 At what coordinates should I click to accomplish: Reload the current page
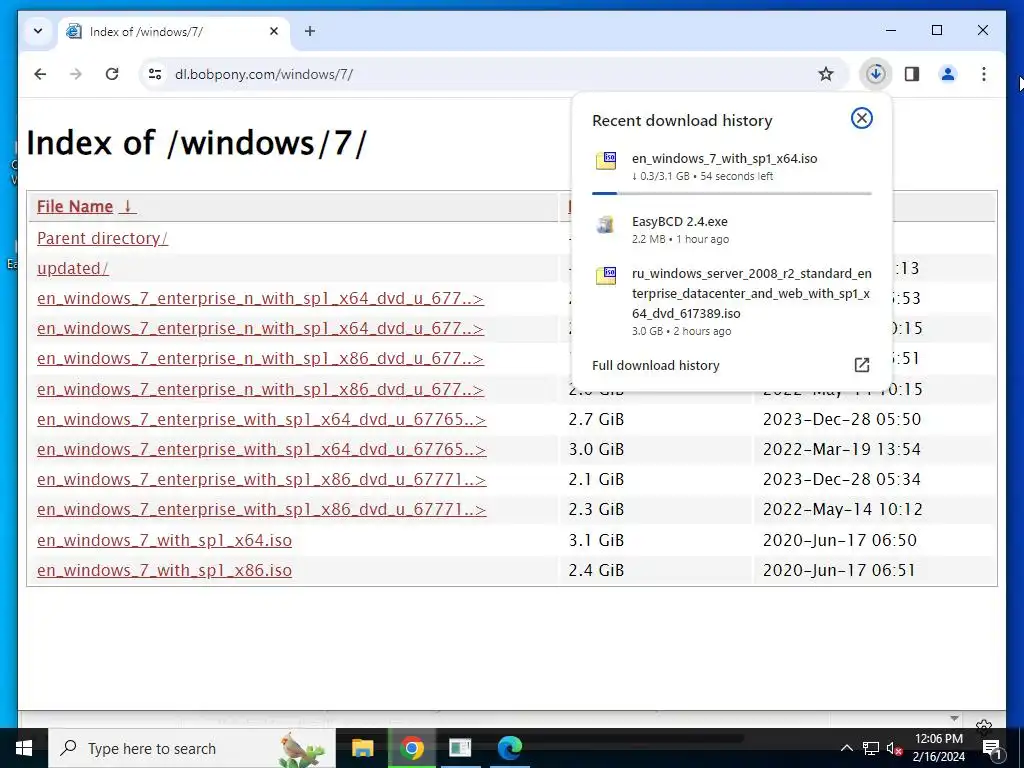(112, 74)
